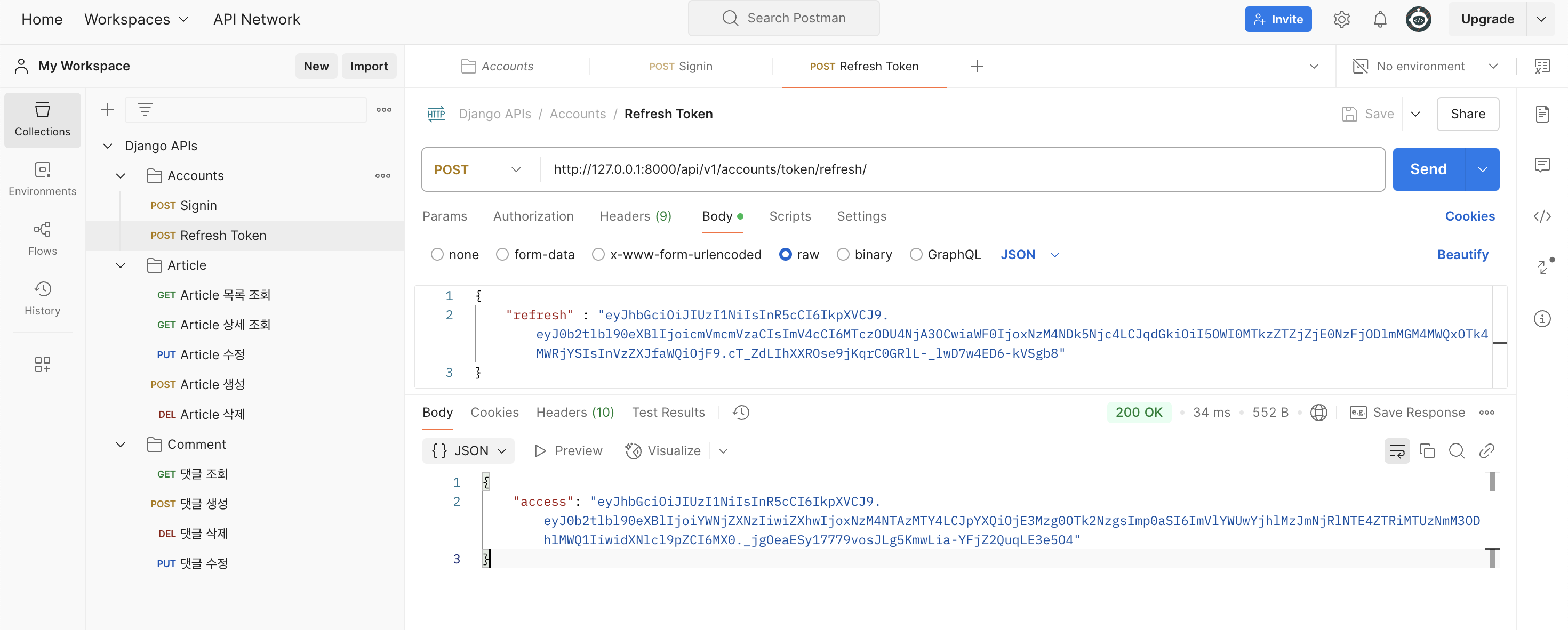The image size is (1568, 630).
Task: Click the Search Postman box
Action: click(783, 18)
